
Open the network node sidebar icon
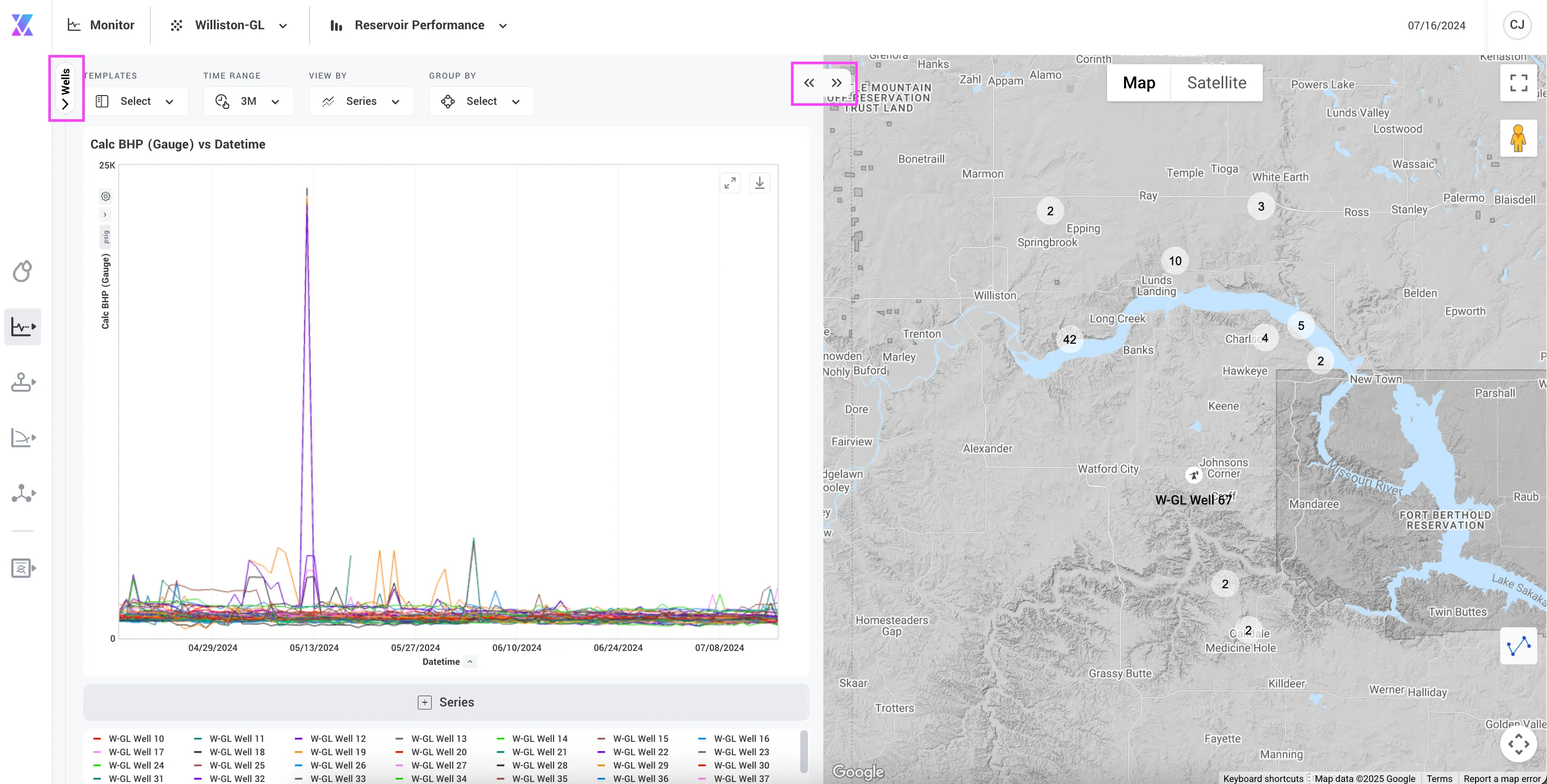coord(23,493)
